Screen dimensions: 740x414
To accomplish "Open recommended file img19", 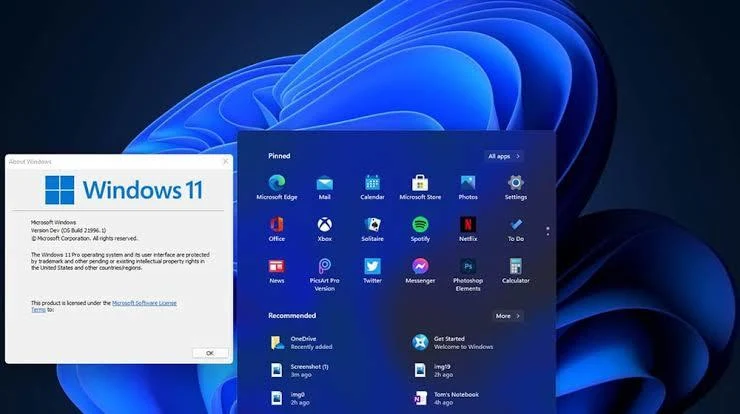I will click(x=433, y=371).
